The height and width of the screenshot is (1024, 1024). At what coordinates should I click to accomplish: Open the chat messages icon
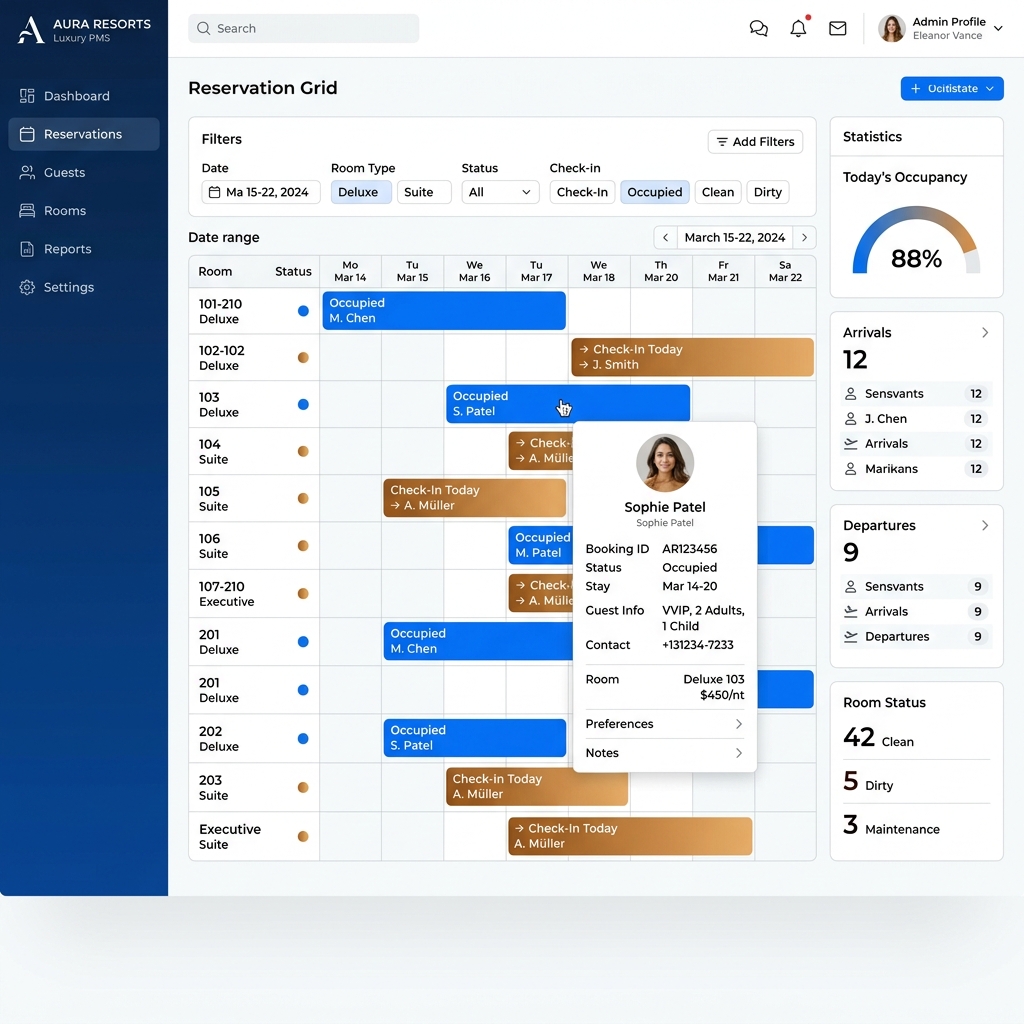(x=758, y=28)
